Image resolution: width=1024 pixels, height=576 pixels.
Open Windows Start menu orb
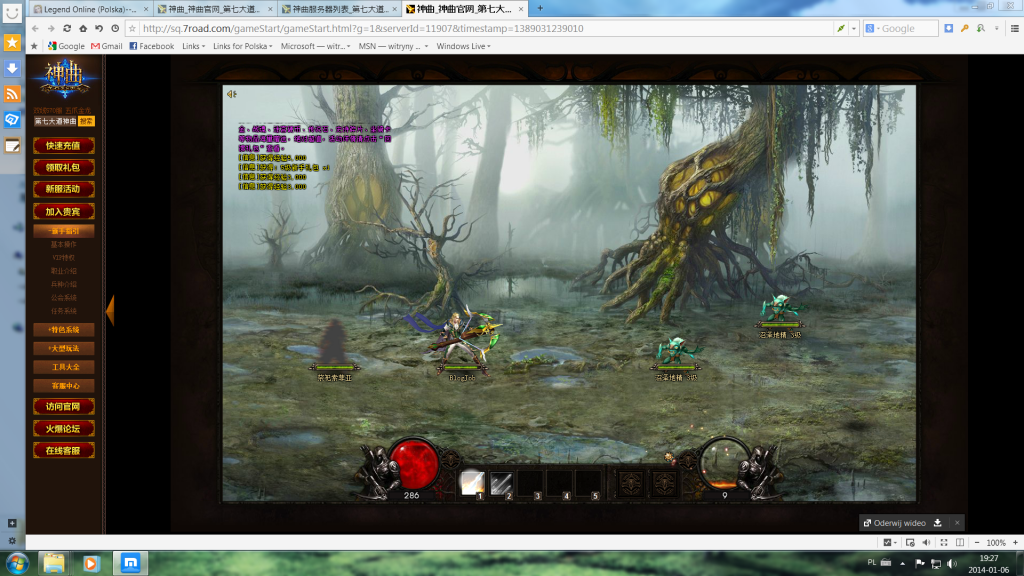pyautogui.click(x=16, y=563)
